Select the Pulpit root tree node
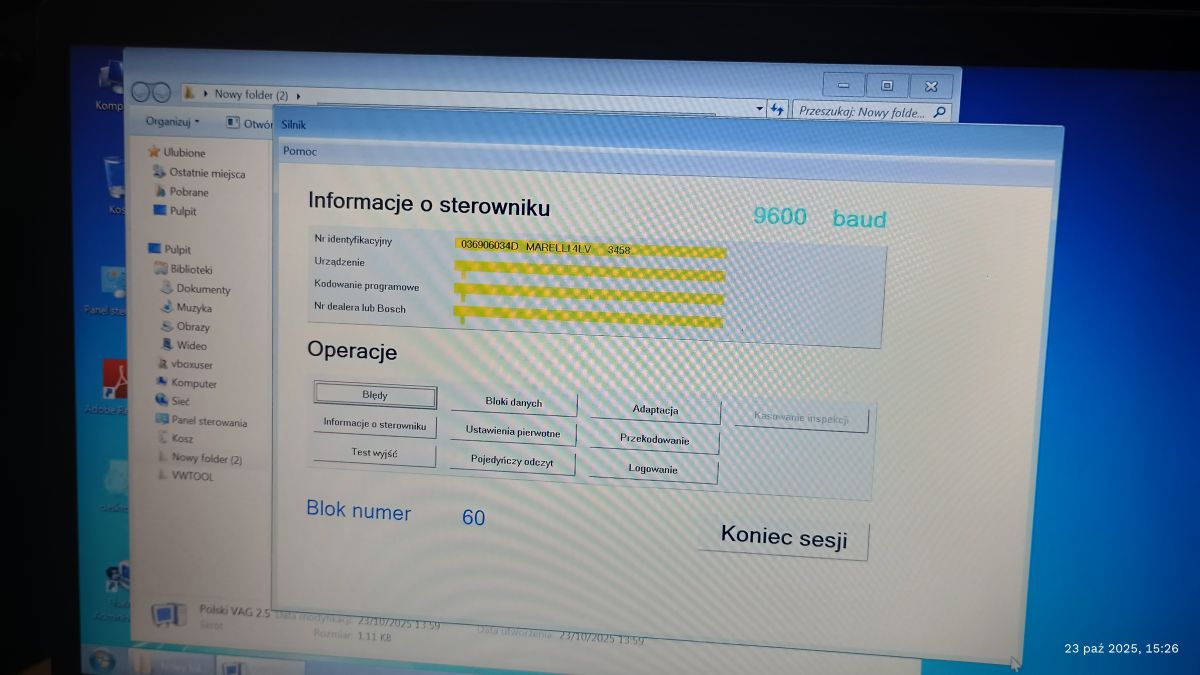Viewport: 1200px width, 675px height. tap(169, 249)
